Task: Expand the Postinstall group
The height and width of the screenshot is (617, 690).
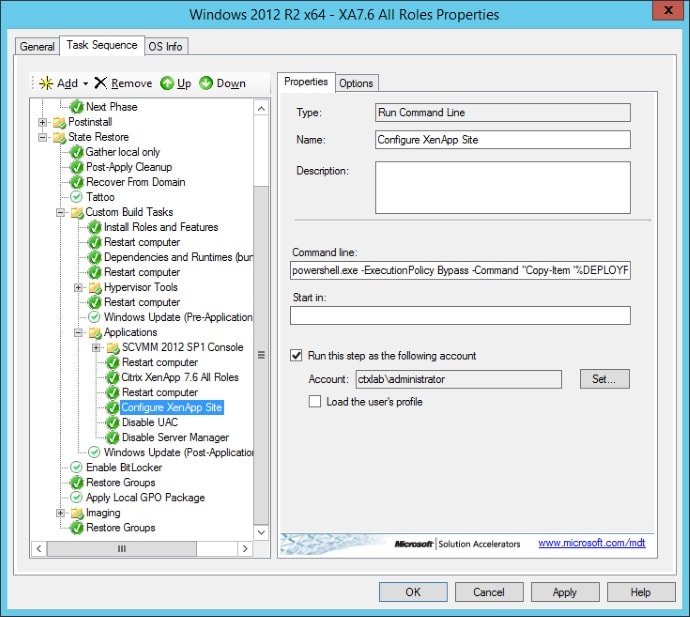Action: point(42,122)
